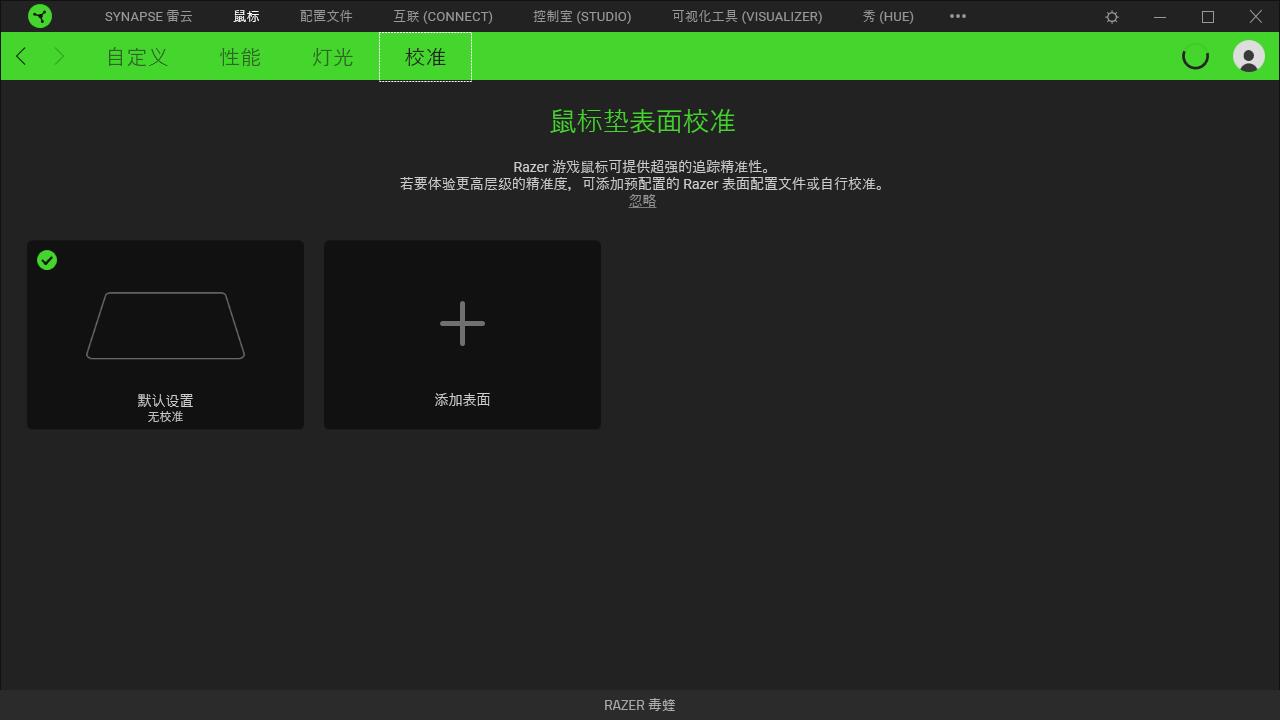Click the 忽略 link to skip calibration
The image size is (1280, 720).
tap(642, 200)
